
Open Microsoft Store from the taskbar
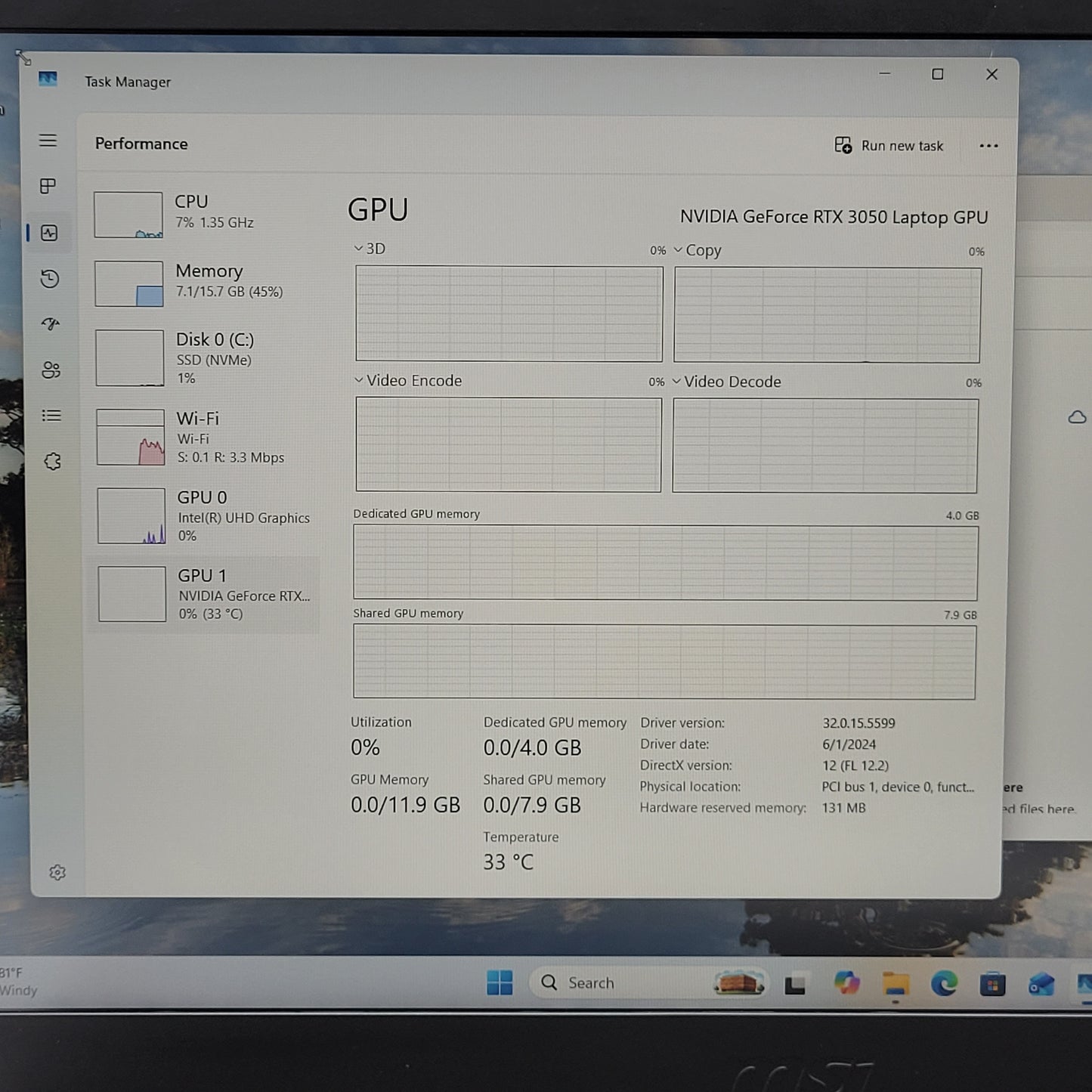pyautogui.click(x=992, y=985)
